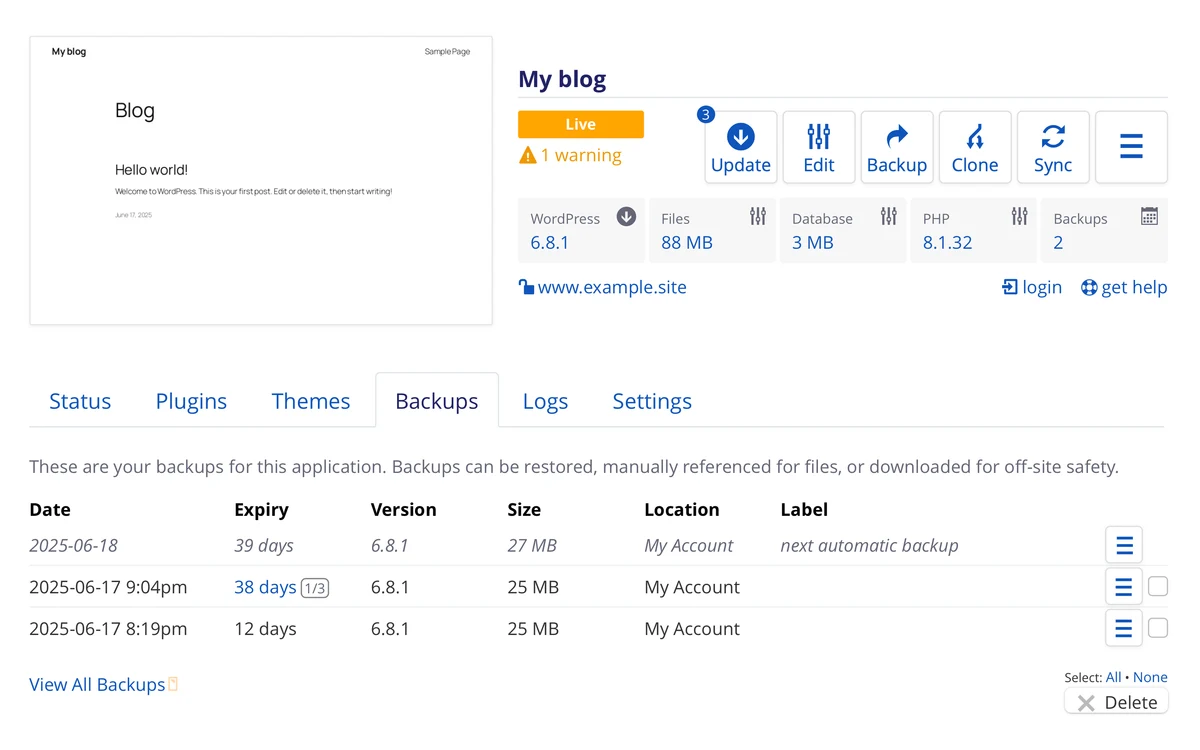Click the WordPress version 6.8.1 value
1200x750 pixels.
pyautogui.click(x=550, y=242)
